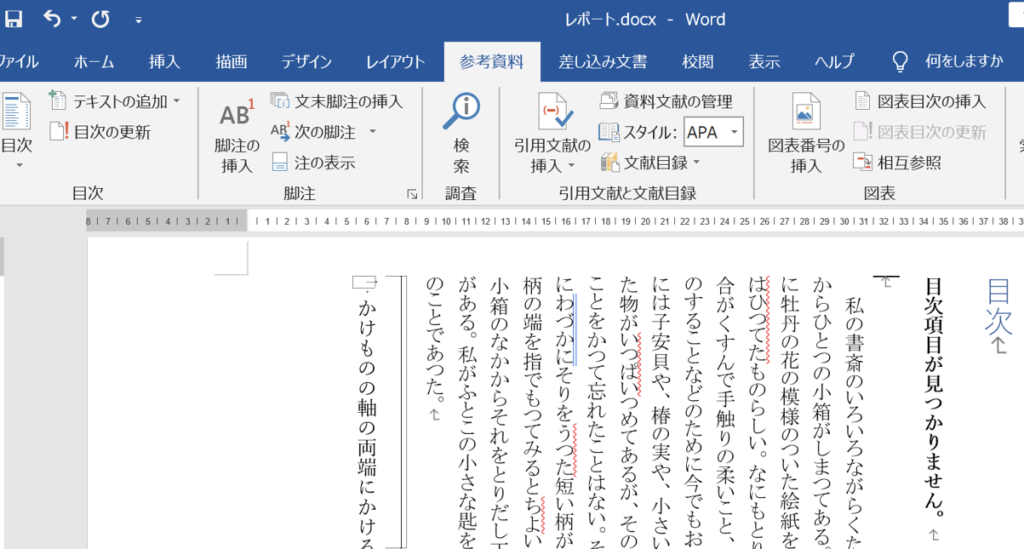
Task: Open the 表示 tab
Action: click(764, 62)
